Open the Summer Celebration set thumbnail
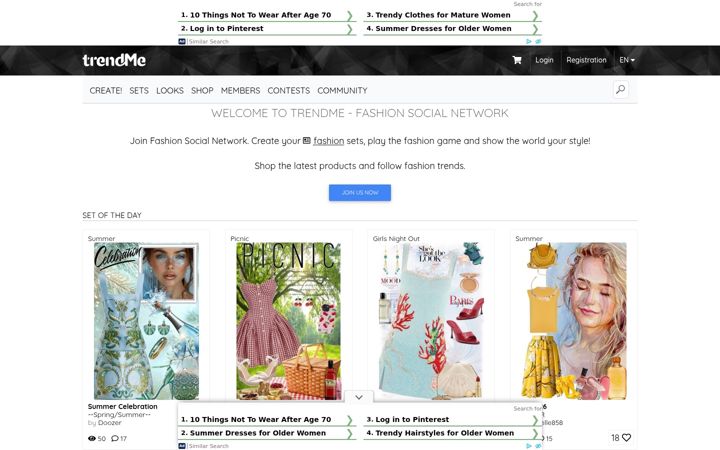Image resolution: width=720 pixels, height=450 pixels. pos(146,321)
